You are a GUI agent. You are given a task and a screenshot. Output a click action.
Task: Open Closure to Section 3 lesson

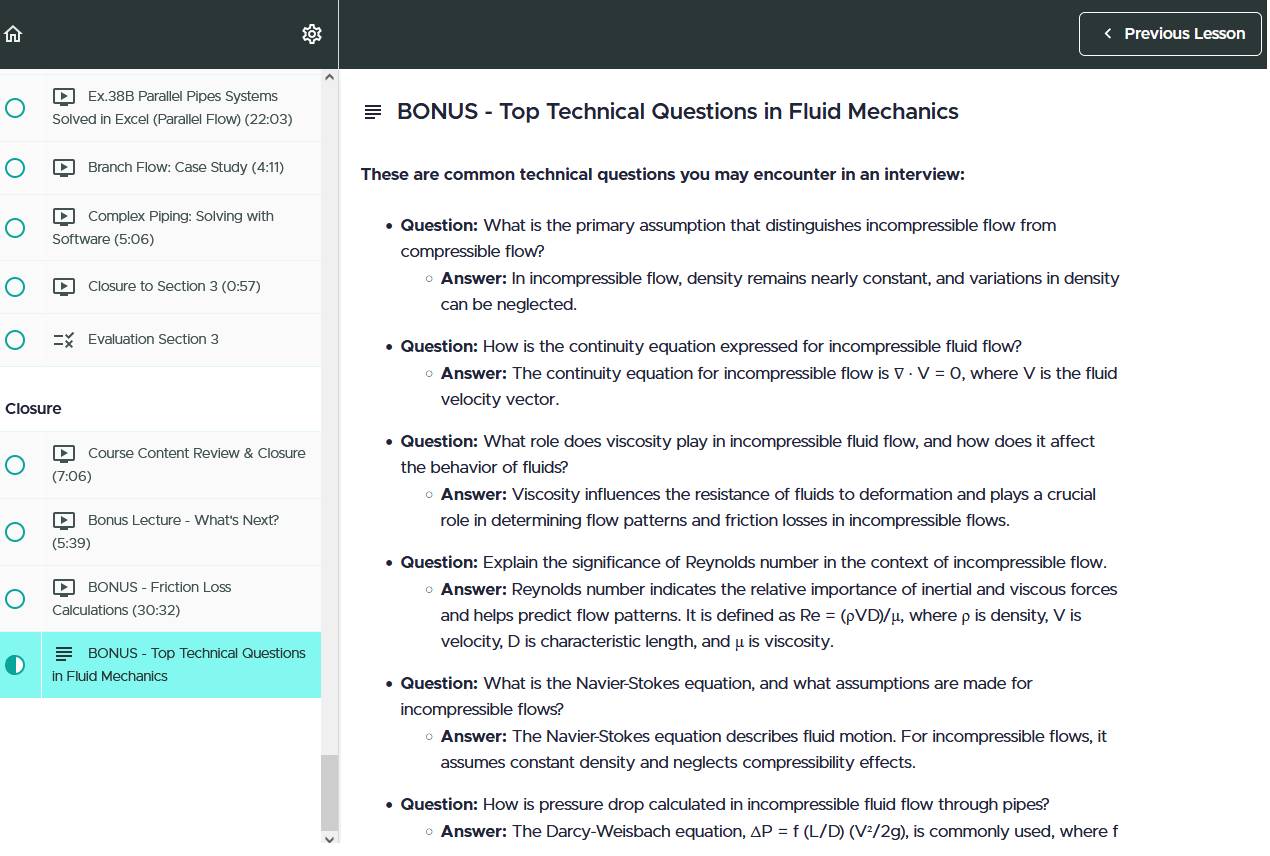click(160, 287)
